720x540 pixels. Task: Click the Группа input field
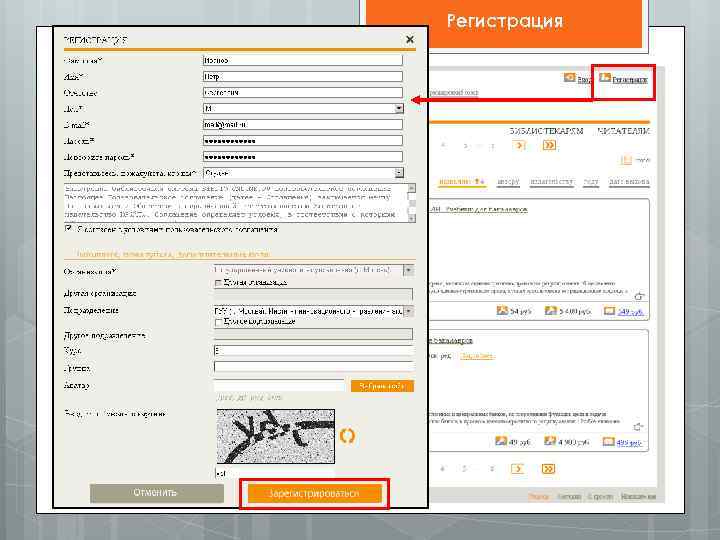point(313,367)
